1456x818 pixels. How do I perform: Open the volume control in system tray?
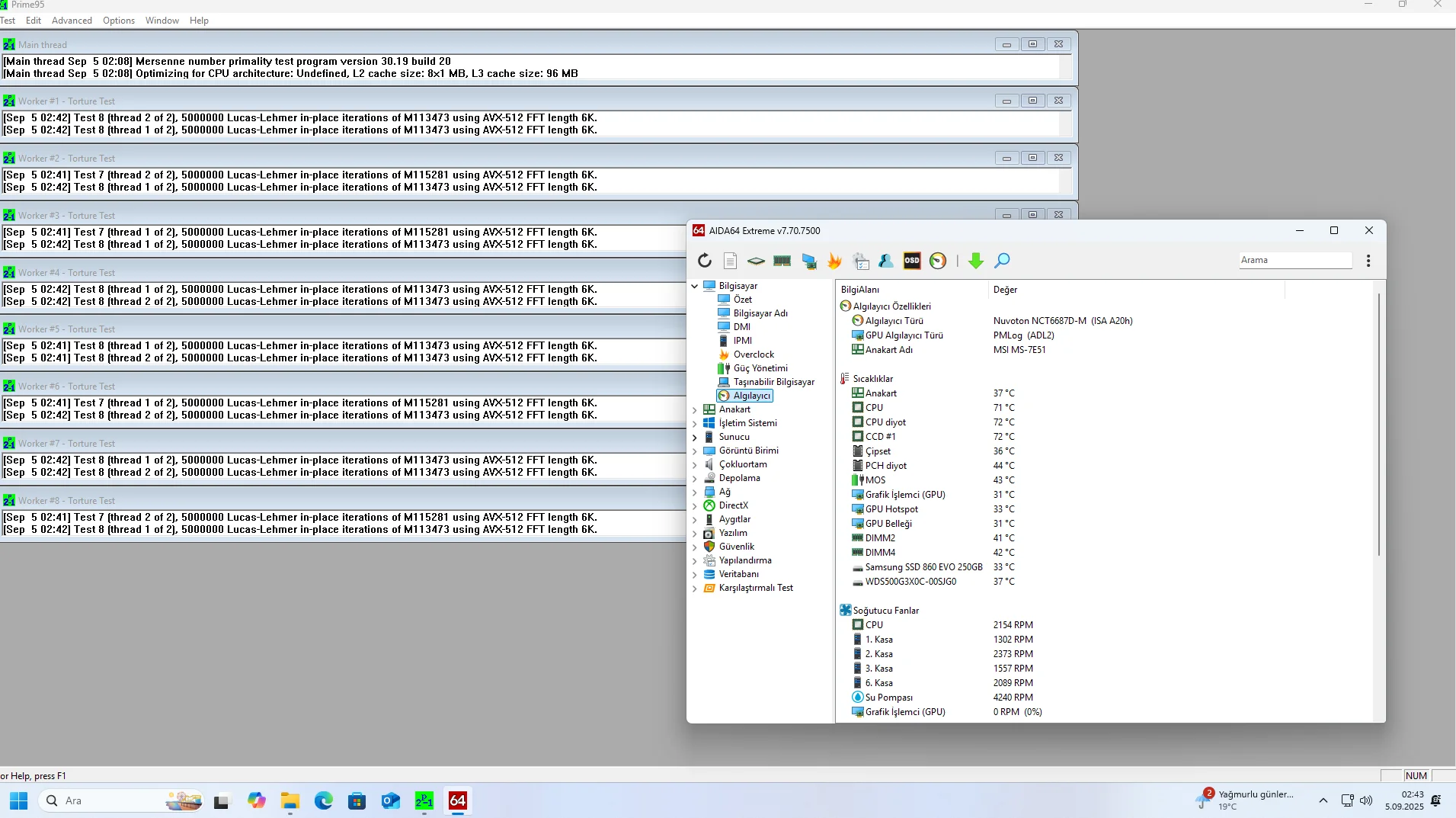pyautogui.click(x=1366, y=800)
